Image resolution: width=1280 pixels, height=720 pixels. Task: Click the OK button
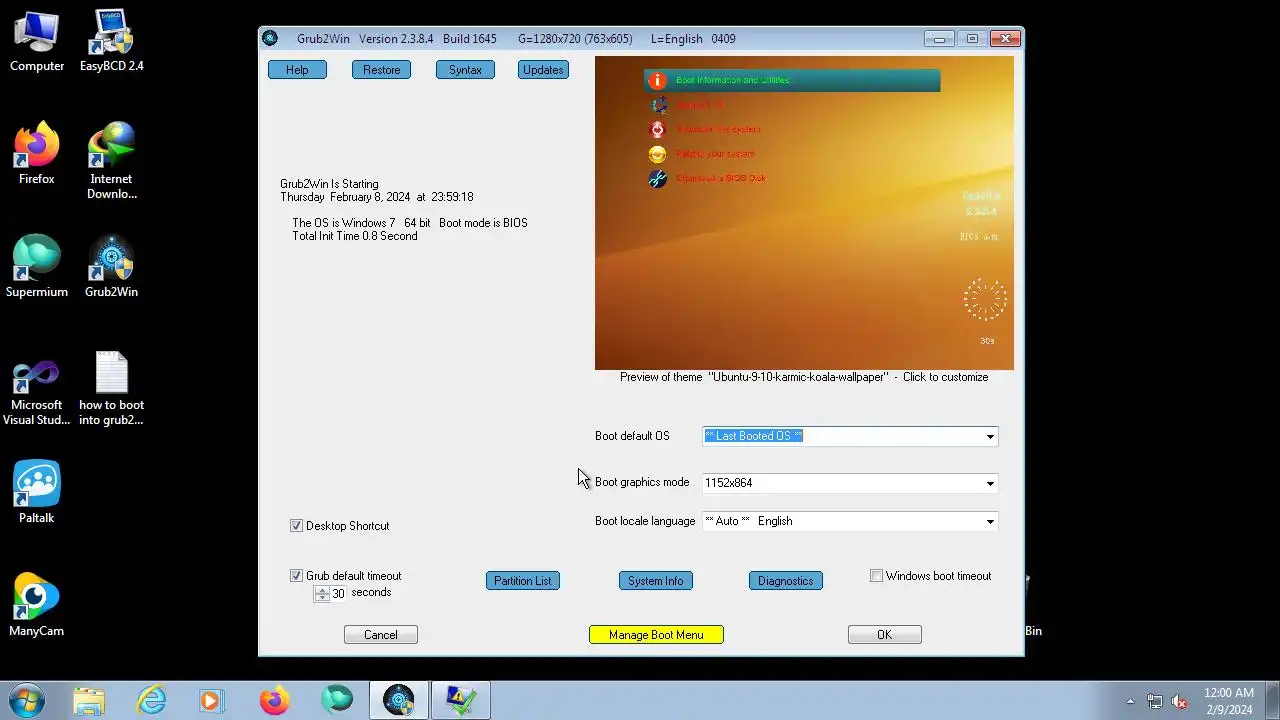884,635
